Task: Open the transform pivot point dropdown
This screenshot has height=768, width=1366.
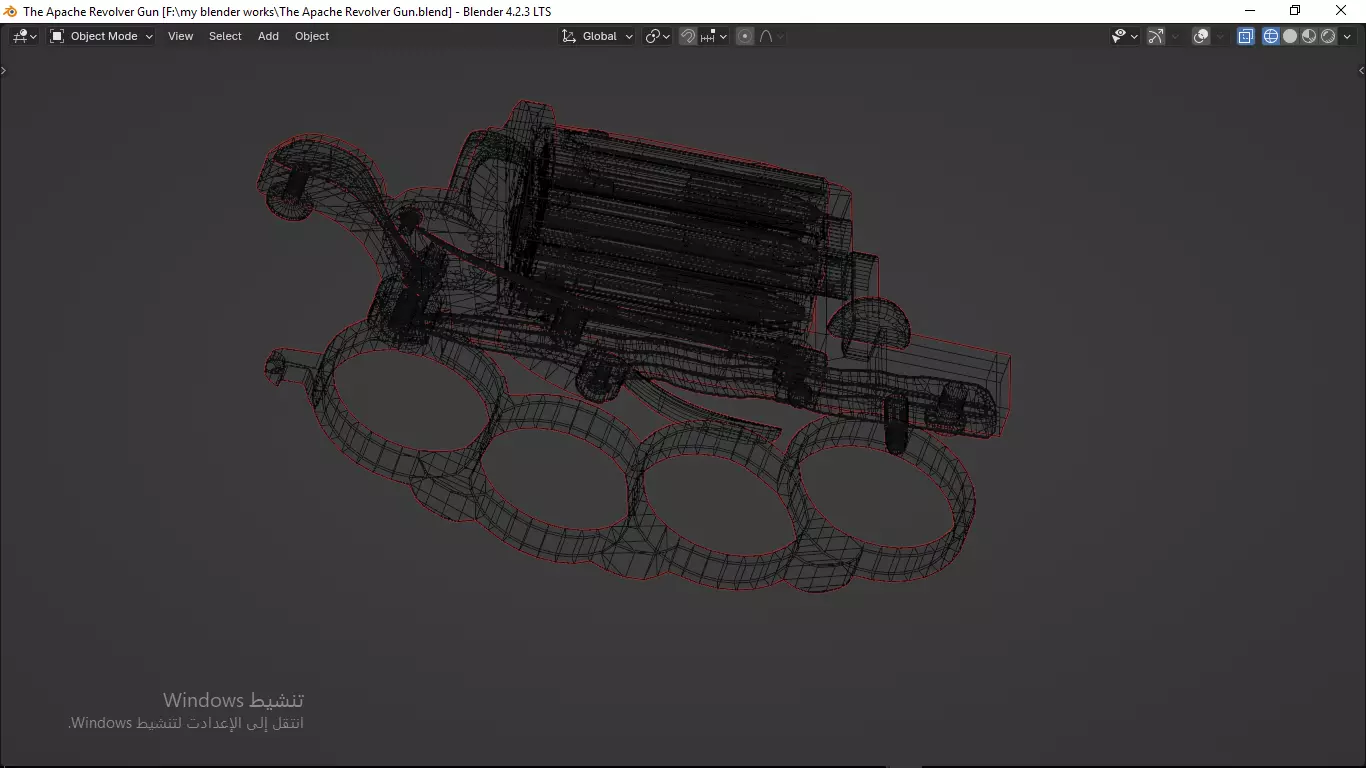Action: pyautogui.click(x=657, y=36)
